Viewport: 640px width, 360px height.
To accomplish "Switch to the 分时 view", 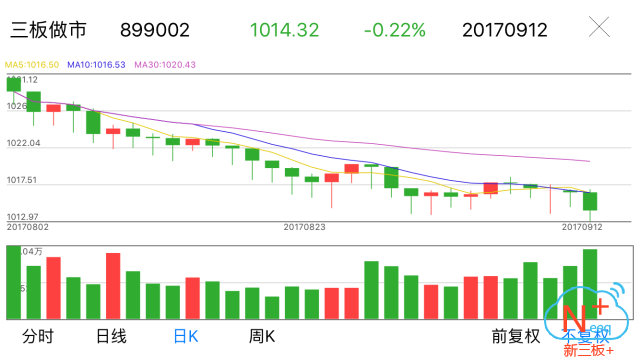I will (38, 337).
